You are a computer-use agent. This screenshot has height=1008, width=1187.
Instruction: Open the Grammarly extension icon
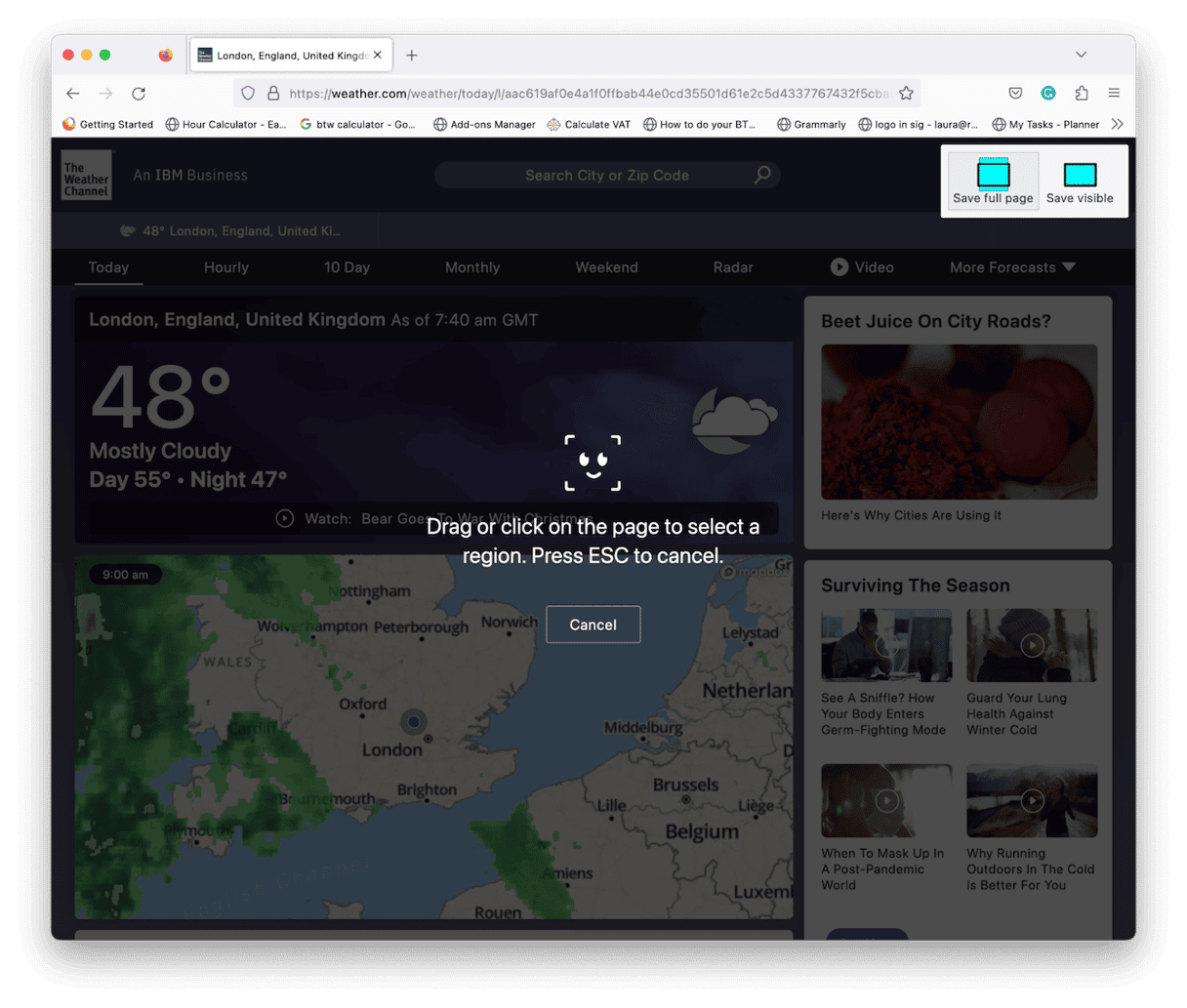pos(1048,93)
